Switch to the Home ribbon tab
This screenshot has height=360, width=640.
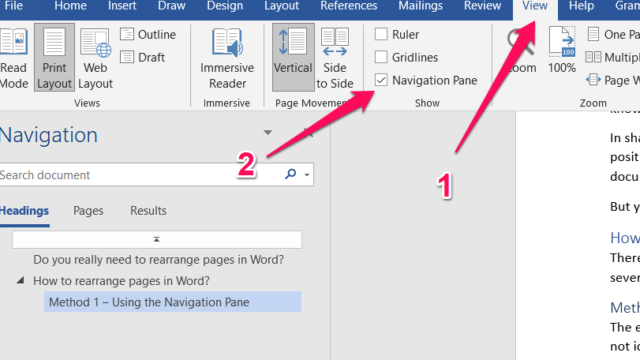[x=70, y=6]
